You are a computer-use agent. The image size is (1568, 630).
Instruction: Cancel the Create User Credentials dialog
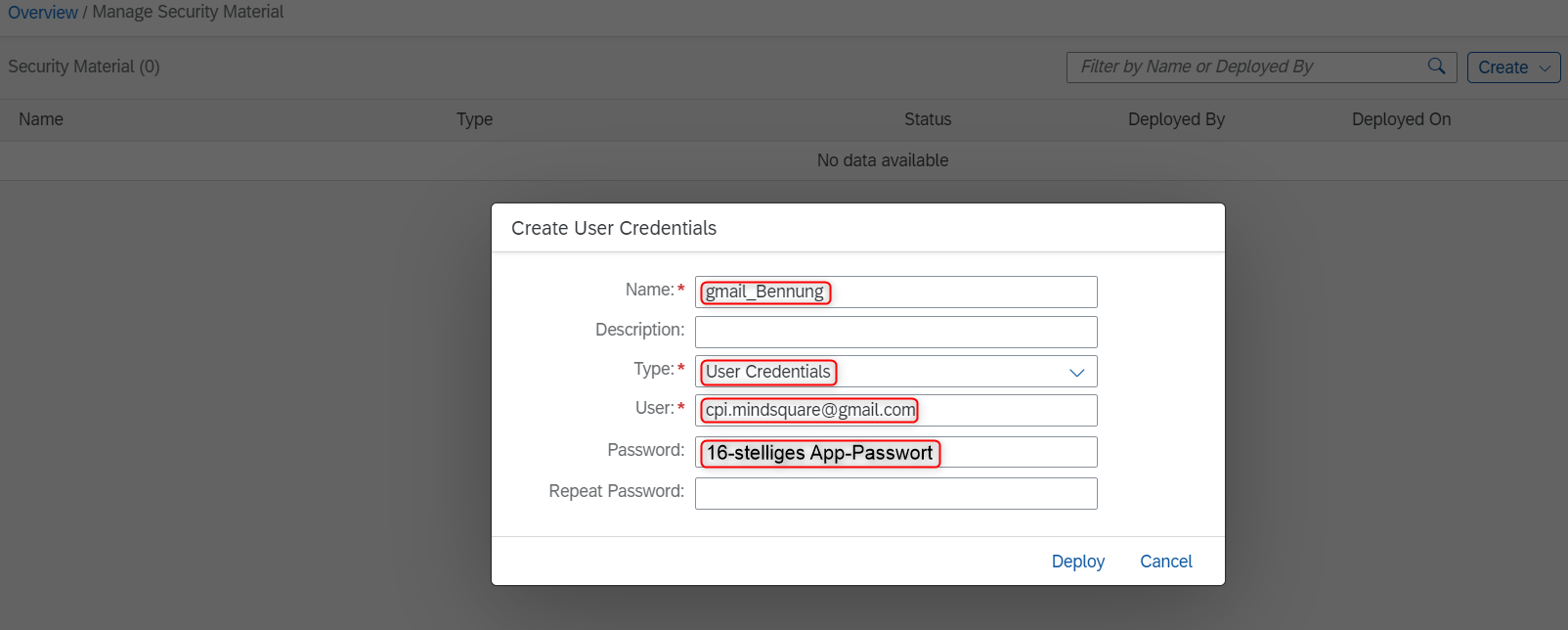click(x=1165, y=562)
